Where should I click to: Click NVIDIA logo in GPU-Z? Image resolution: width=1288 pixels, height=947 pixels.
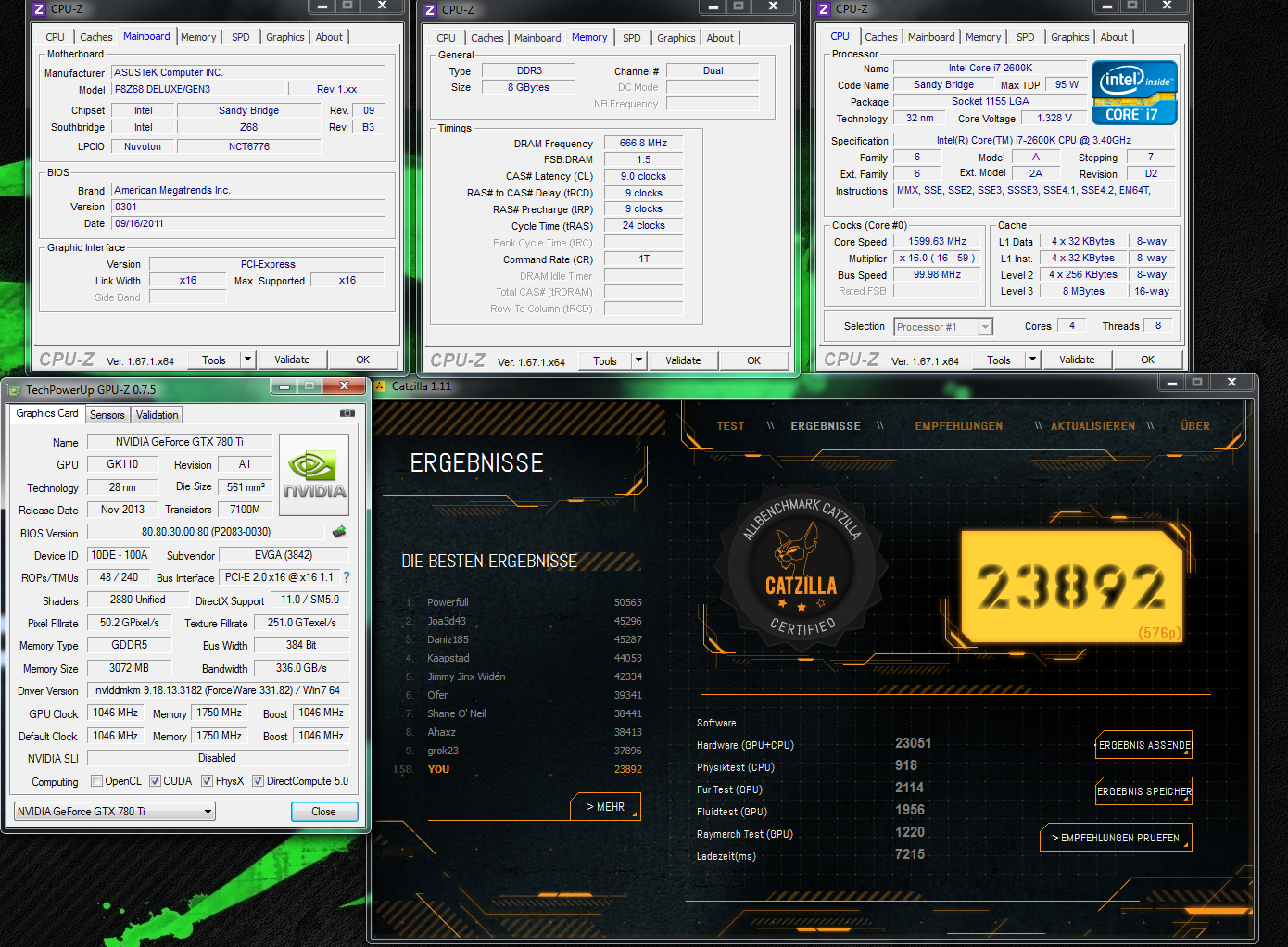pos(314,475)
